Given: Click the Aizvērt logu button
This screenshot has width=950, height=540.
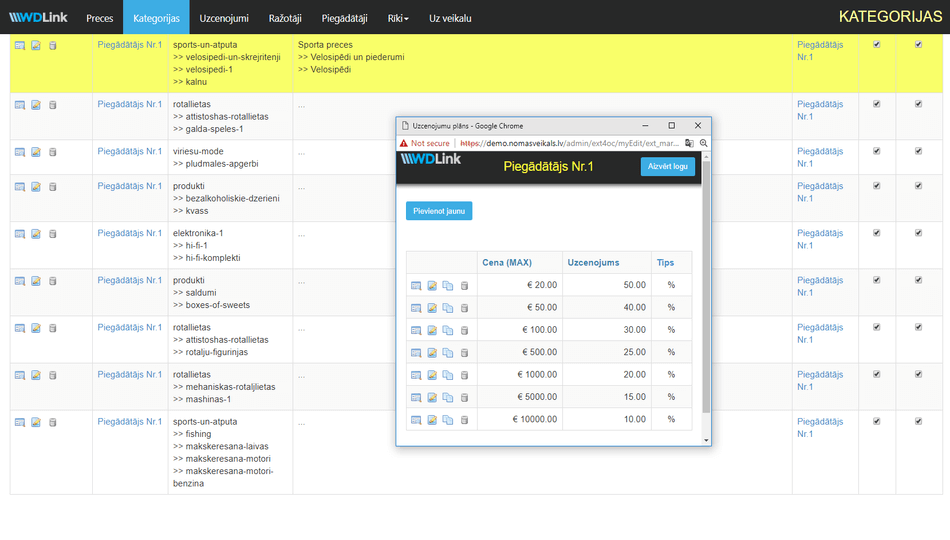Looking at the screenshot, I should [667, 166].
